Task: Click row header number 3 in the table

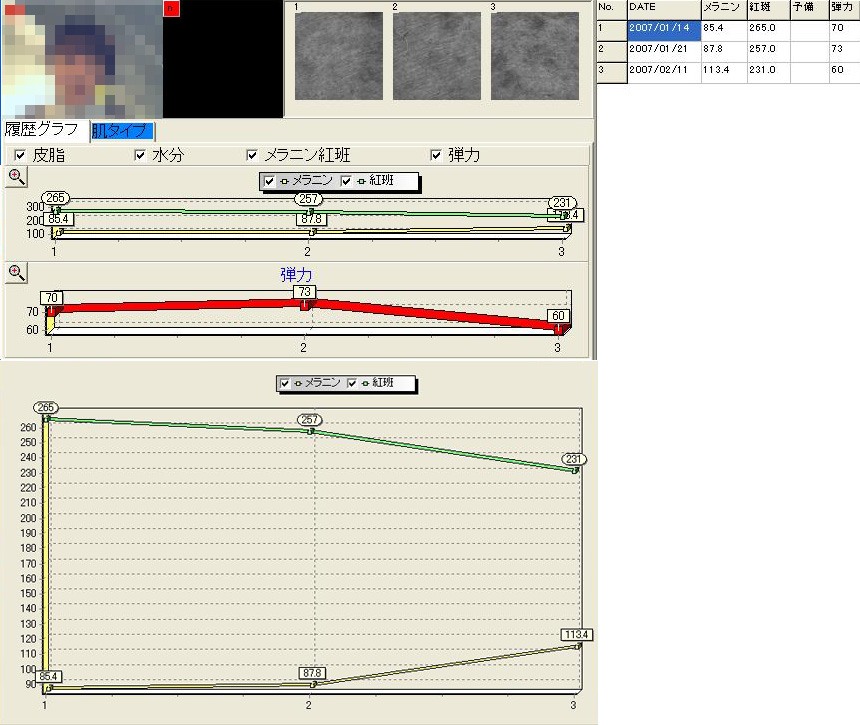Action: tap(612, 72)
